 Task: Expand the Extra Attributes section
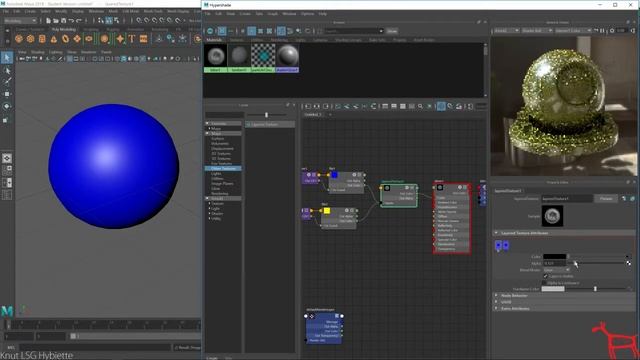497,309
